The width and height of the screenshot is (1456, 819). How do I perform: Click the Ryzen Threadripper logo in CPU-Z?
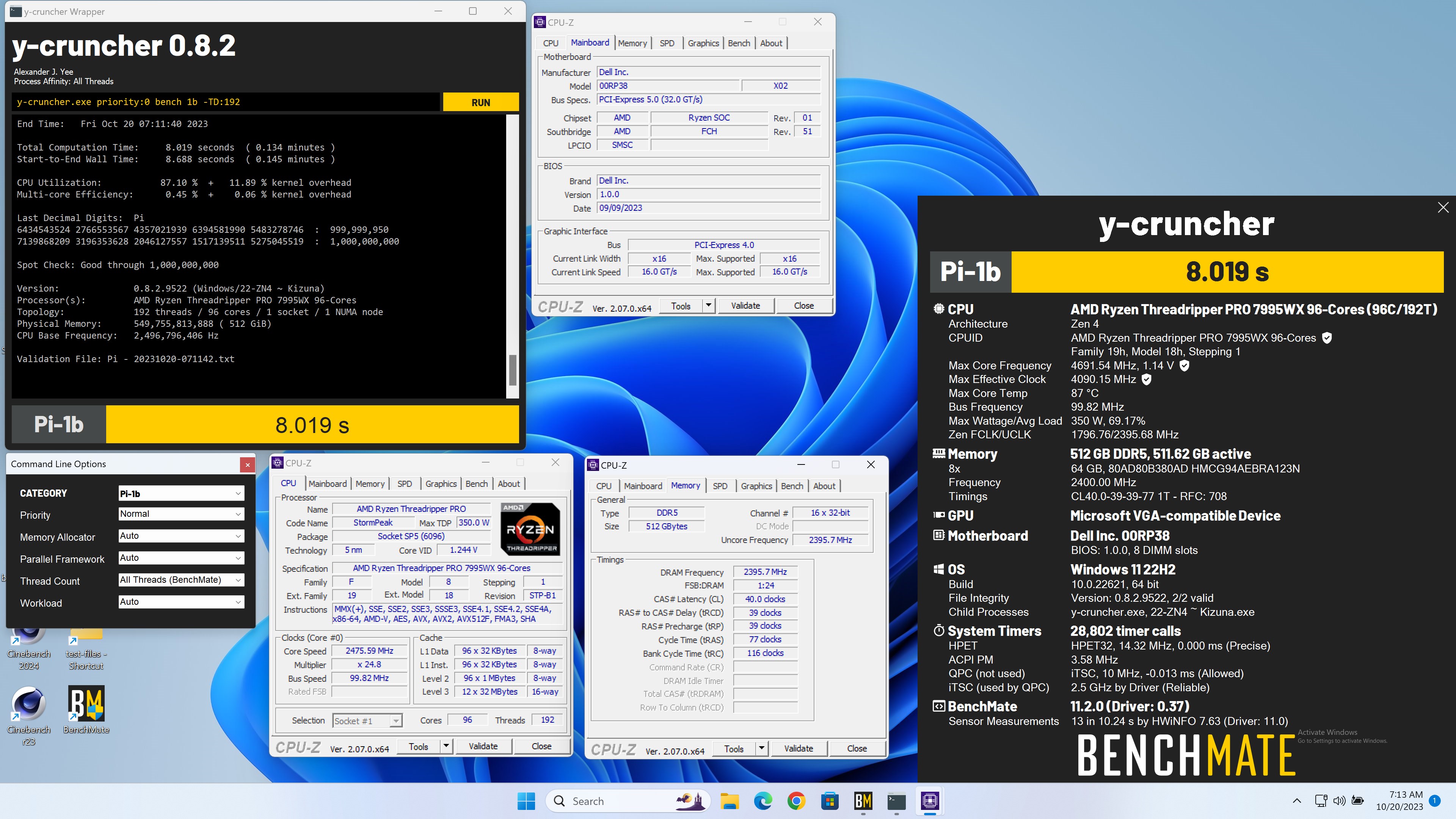point(531,529)
